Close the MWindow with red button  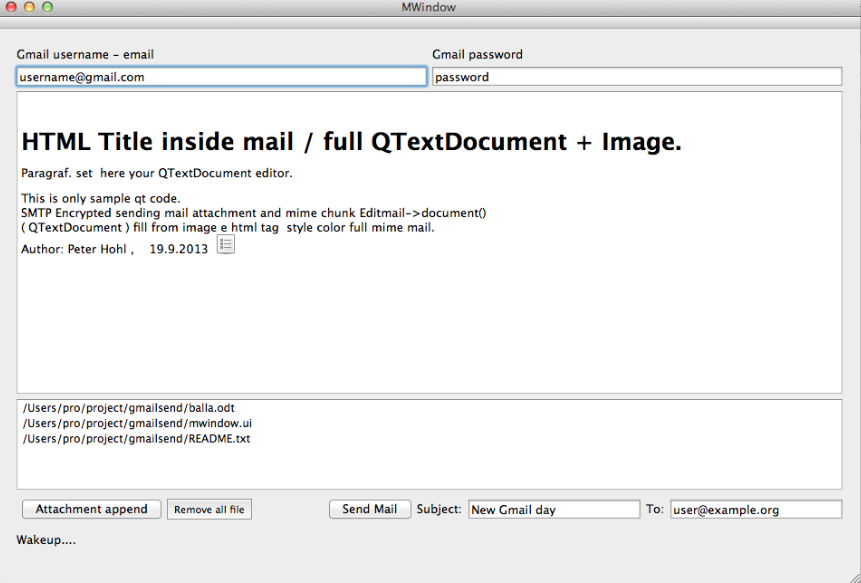[11, 7]
